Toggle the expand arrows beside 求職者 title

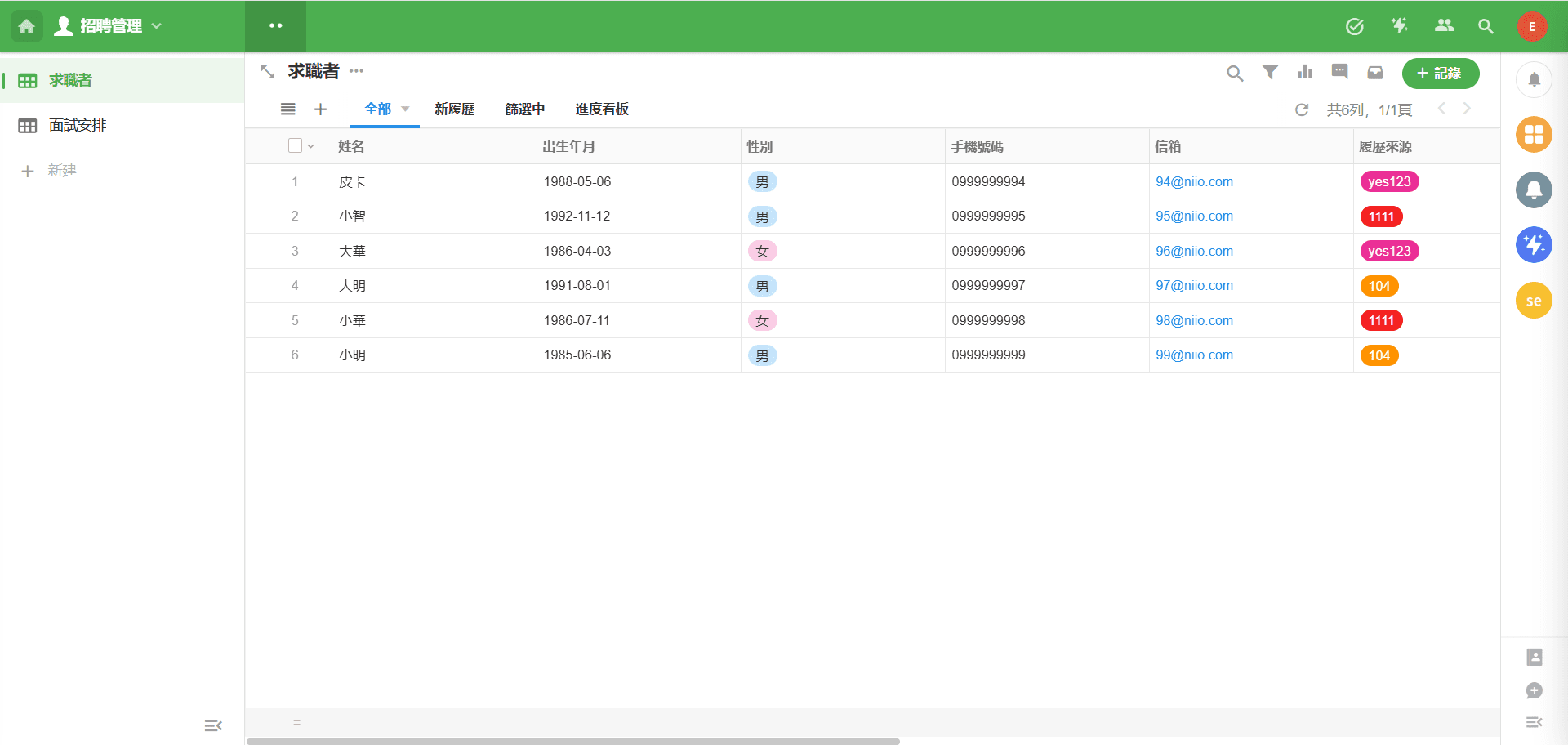coord(267,72)
